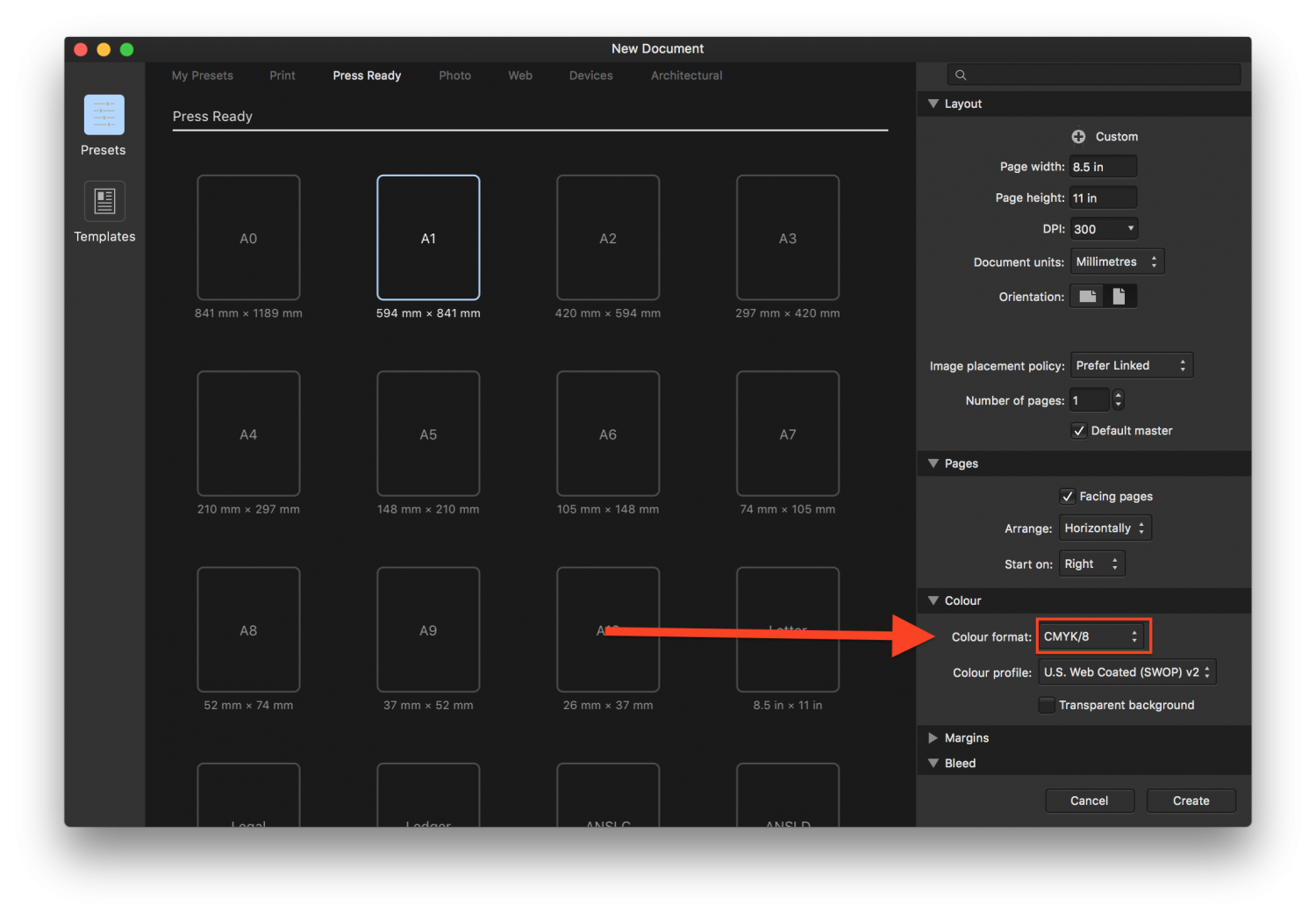
Task: Open the Document units dropdown
Action: pyautogui.click(x=1117, y=262)
